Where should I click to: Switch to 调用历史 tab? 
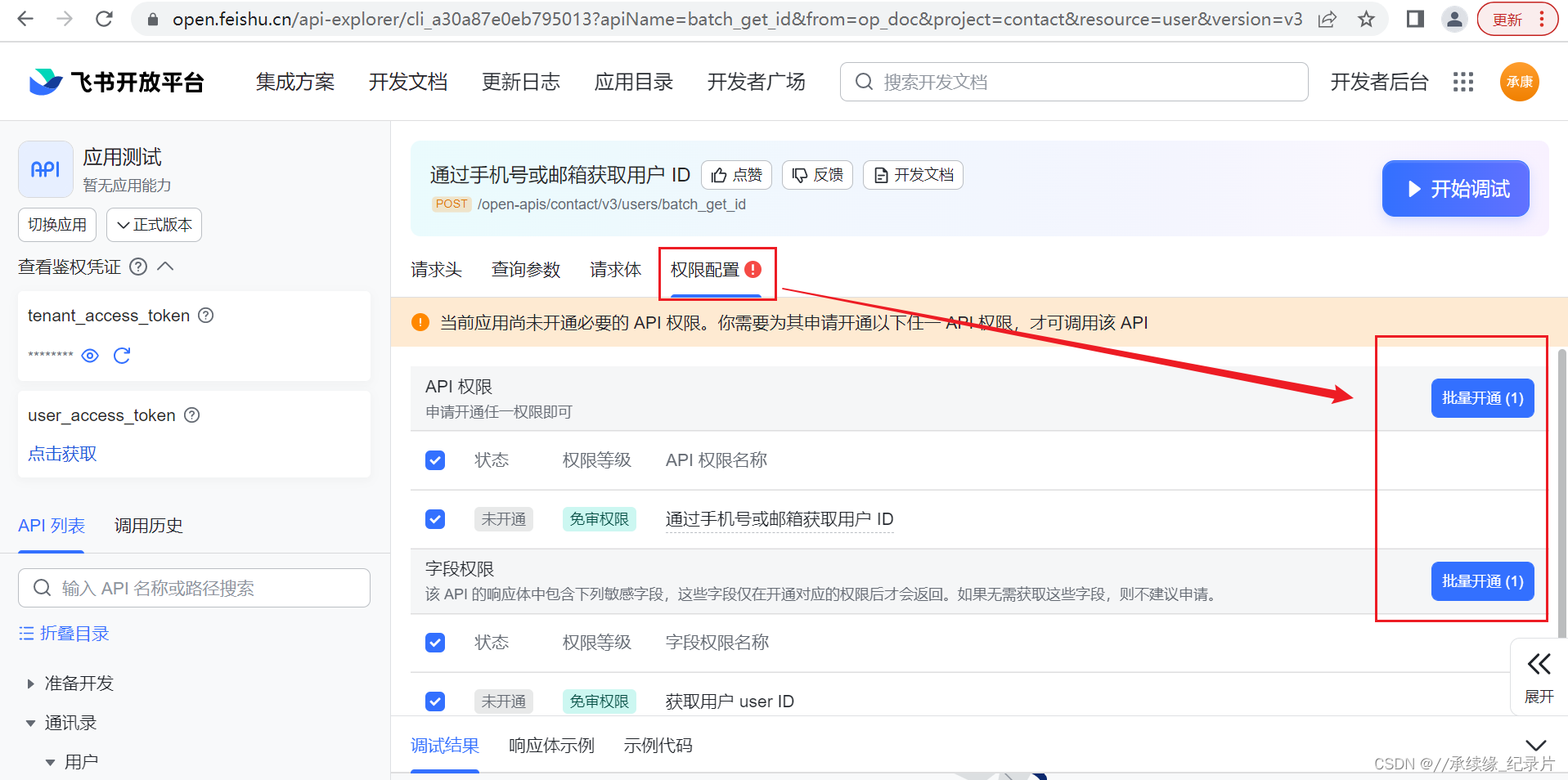(149, 526)
